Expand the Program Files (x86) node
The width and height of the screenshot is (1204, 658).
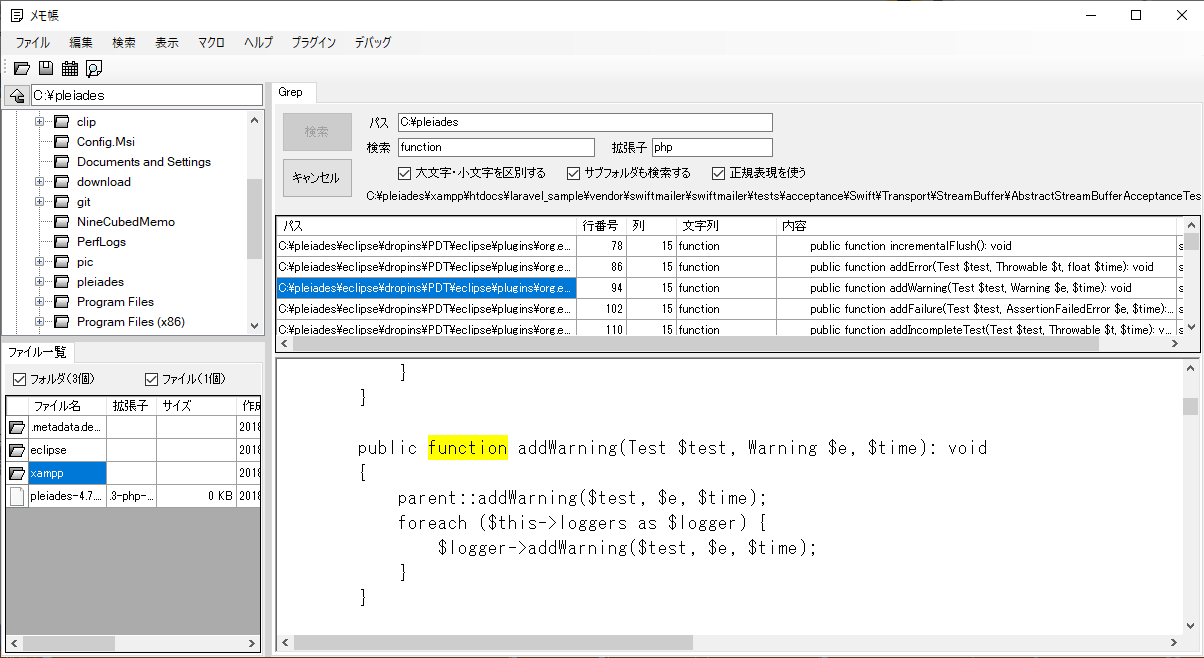click(41, 322)
